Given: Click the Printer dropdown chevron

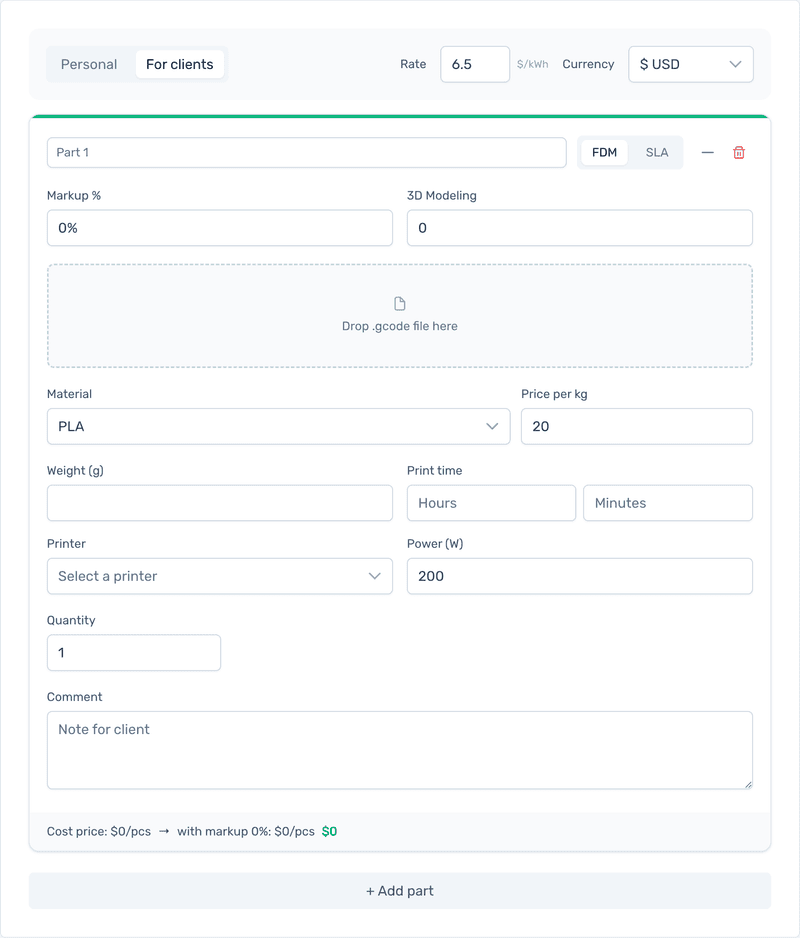Looking at the screenshot, I should (x=375, y=576).
